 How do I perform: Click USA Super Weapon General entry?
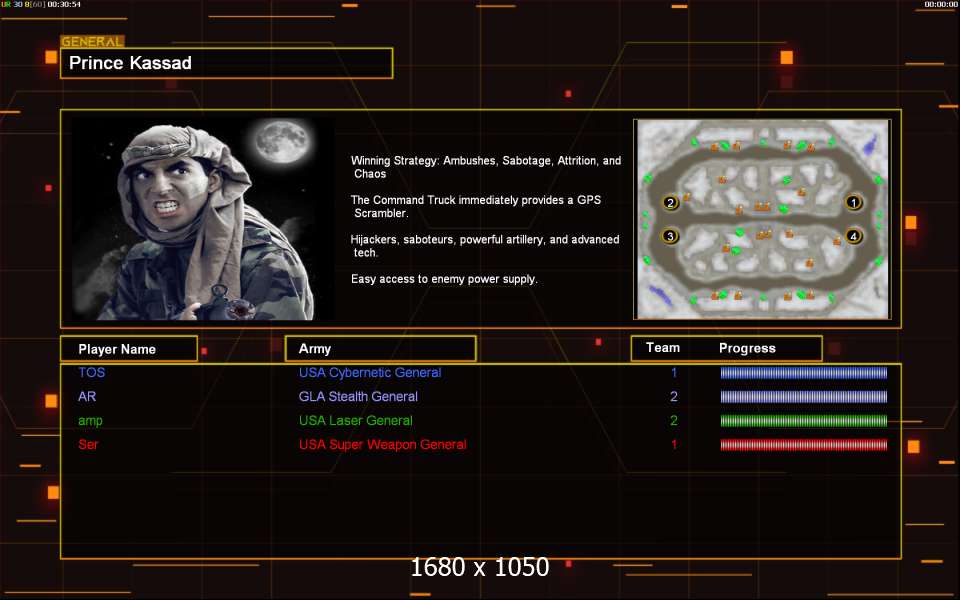coord(382,445)
